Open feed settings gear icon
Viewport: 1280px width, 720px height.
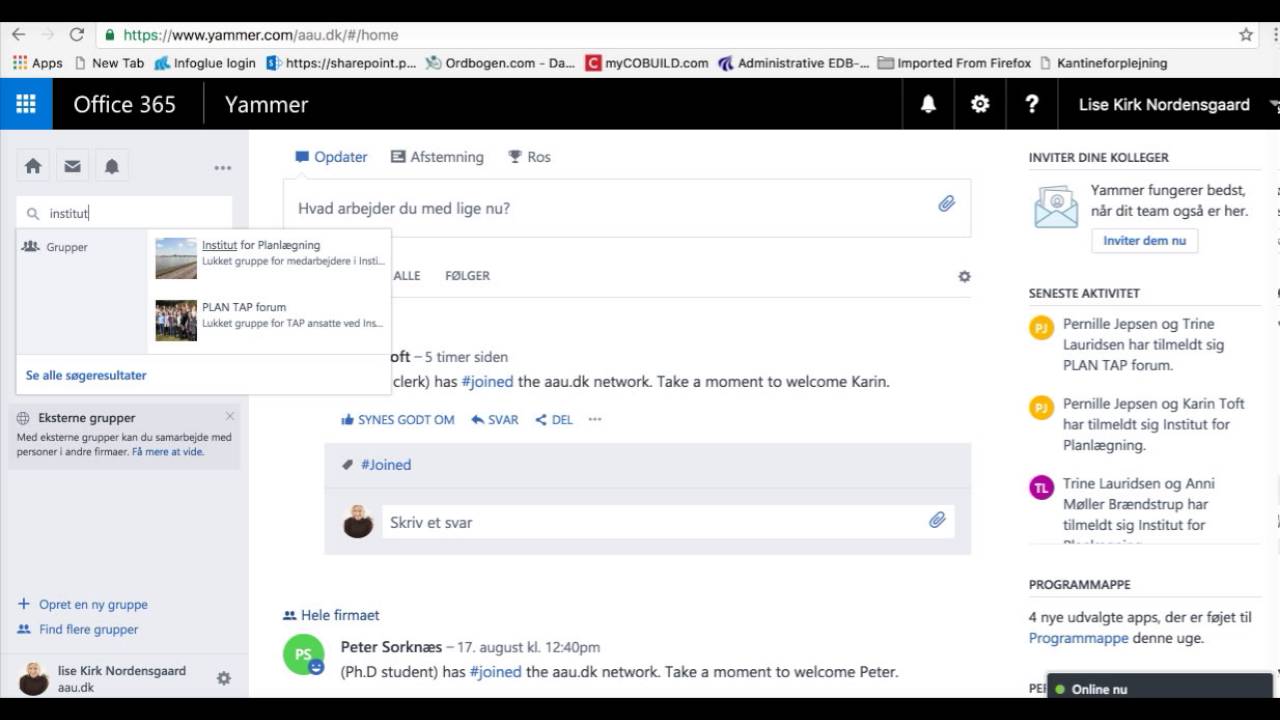point(964,276)
